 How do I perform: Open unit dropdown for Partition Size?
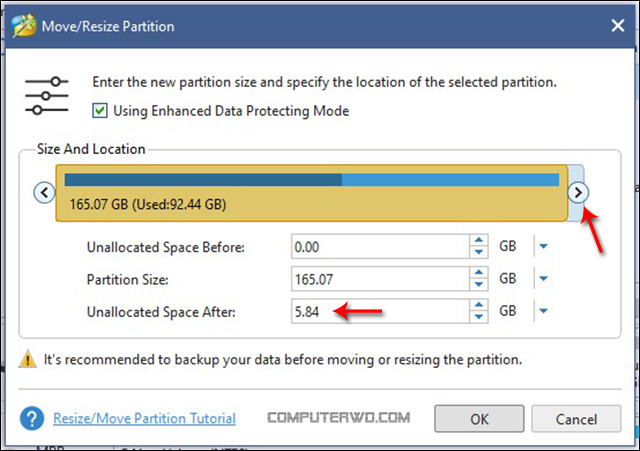point(543,278)
